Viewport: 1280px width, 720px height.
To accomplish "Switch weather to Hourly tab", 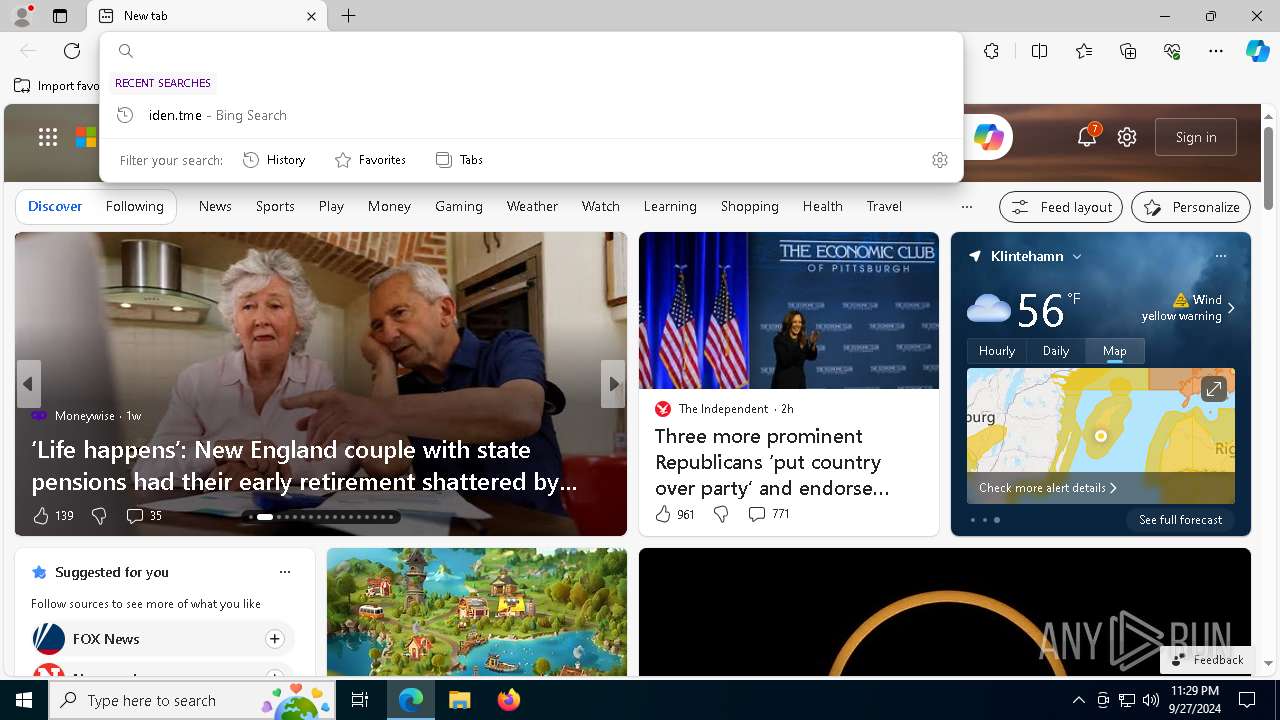I will [997, 351].
